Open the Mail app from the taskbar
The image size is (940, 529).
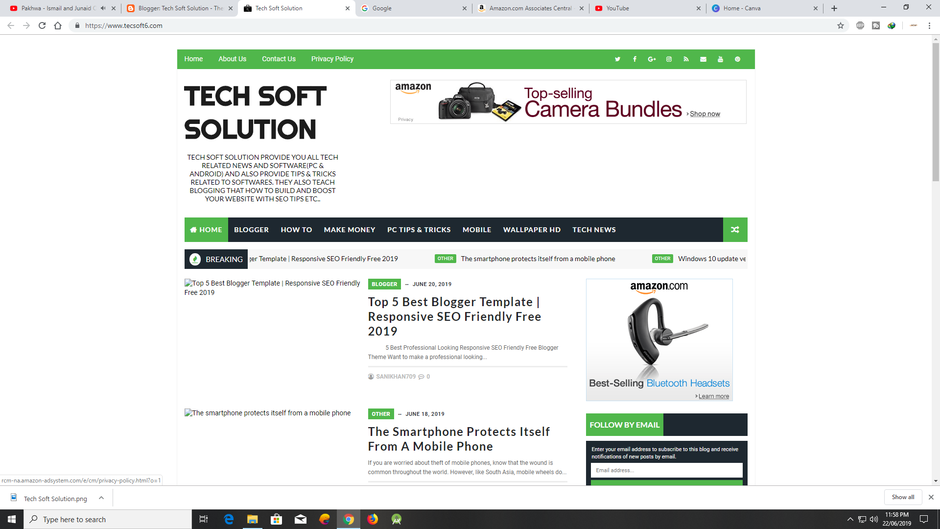tap(300, 519)
